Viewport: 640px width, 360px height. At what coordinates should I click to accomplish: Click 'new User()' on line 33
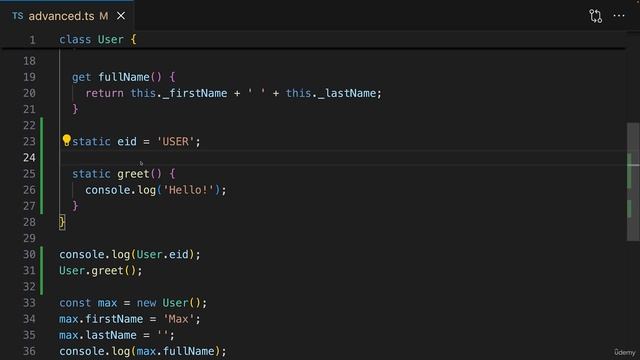click(169, 303)
